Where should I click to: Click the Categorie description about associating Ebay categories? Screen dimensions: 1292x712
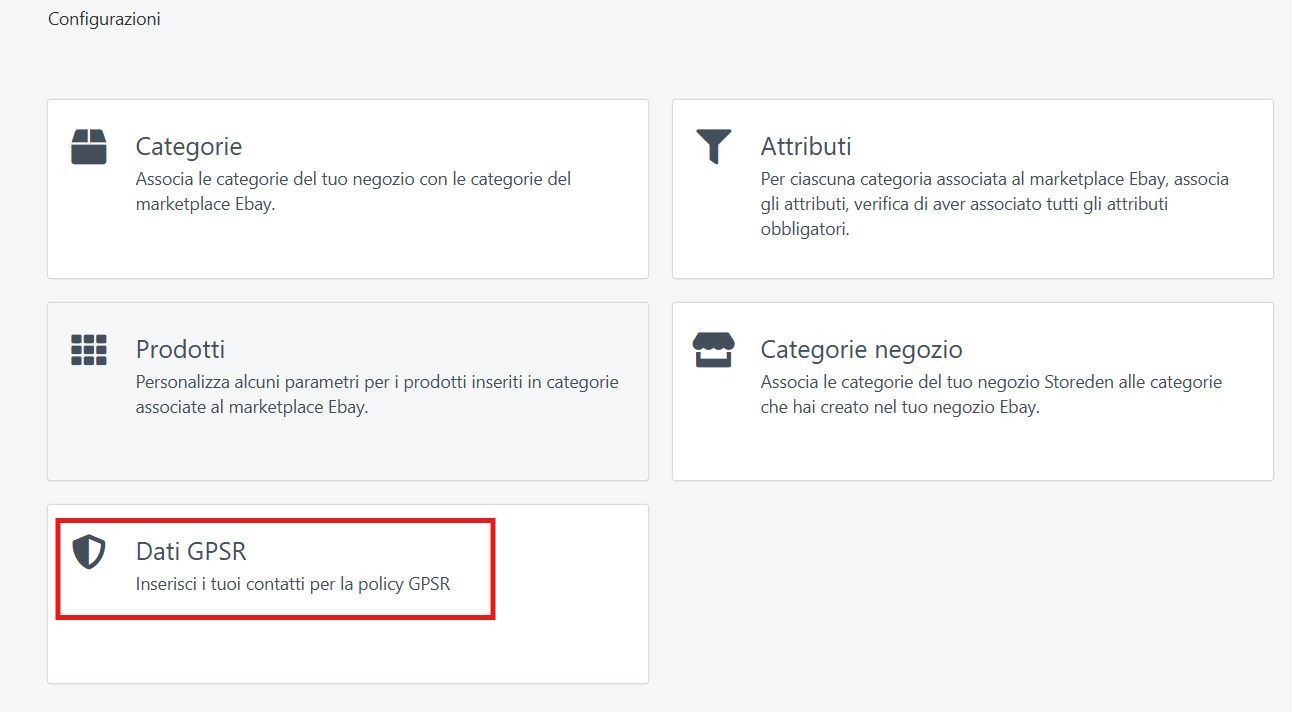[353, 191]
